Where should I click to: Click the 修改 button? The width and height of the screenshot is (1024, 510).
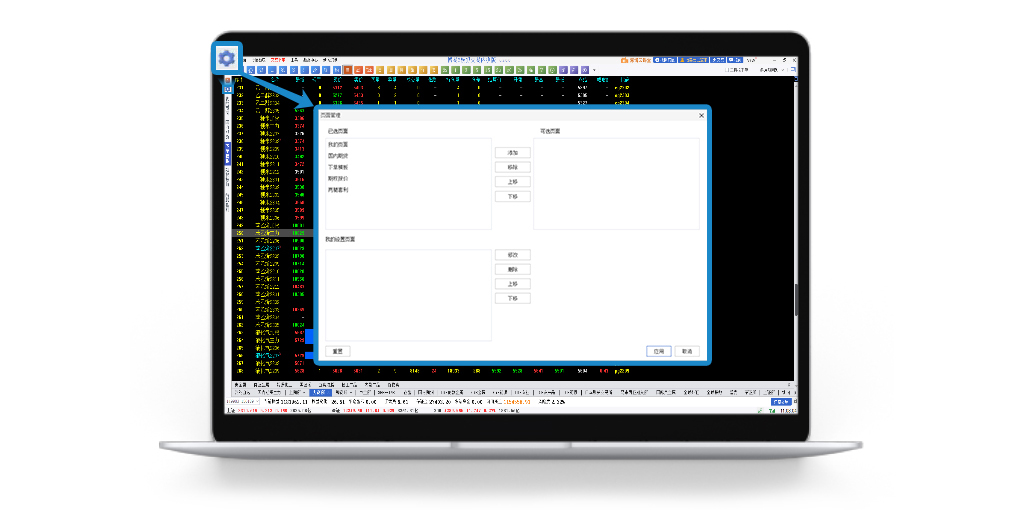pyautogui.click(x=512, y=255)
